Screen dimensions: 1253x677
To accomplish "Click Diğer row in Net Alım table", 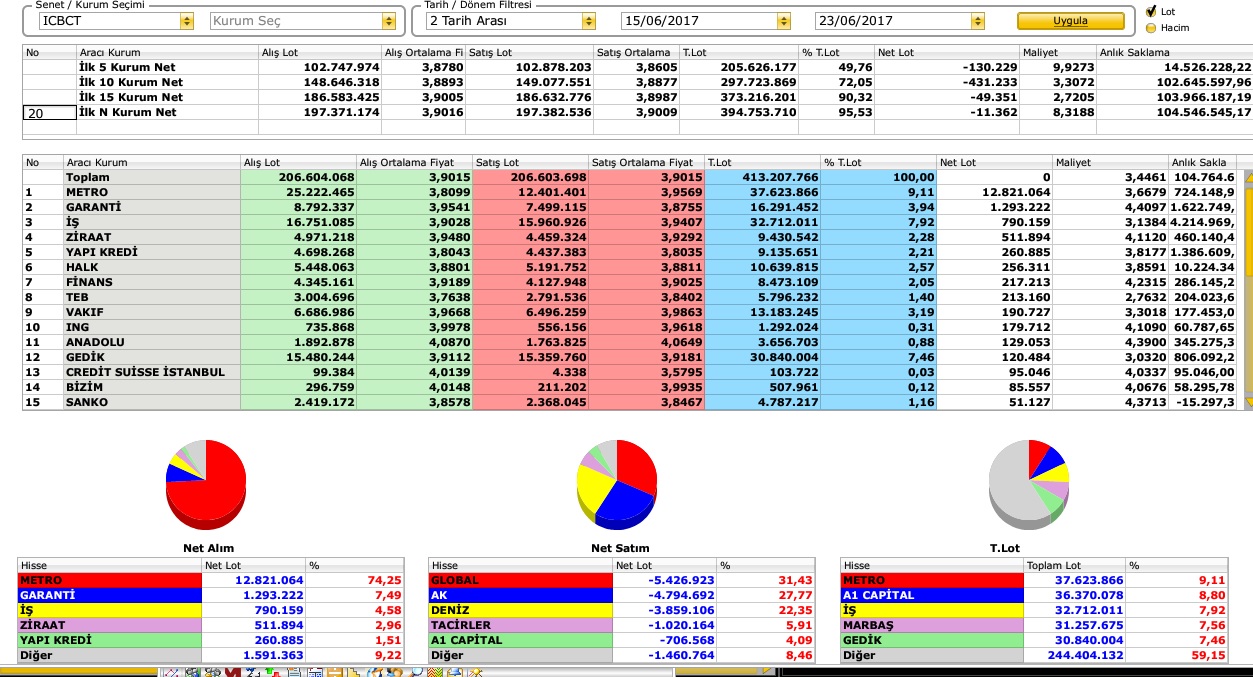I will (x=210, y=655).
